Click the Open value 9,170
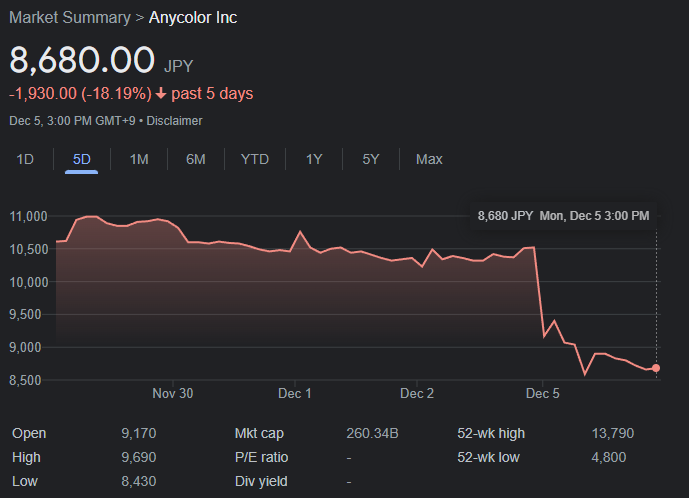Viewport: 689px width, 498px height. click(139, 433)
